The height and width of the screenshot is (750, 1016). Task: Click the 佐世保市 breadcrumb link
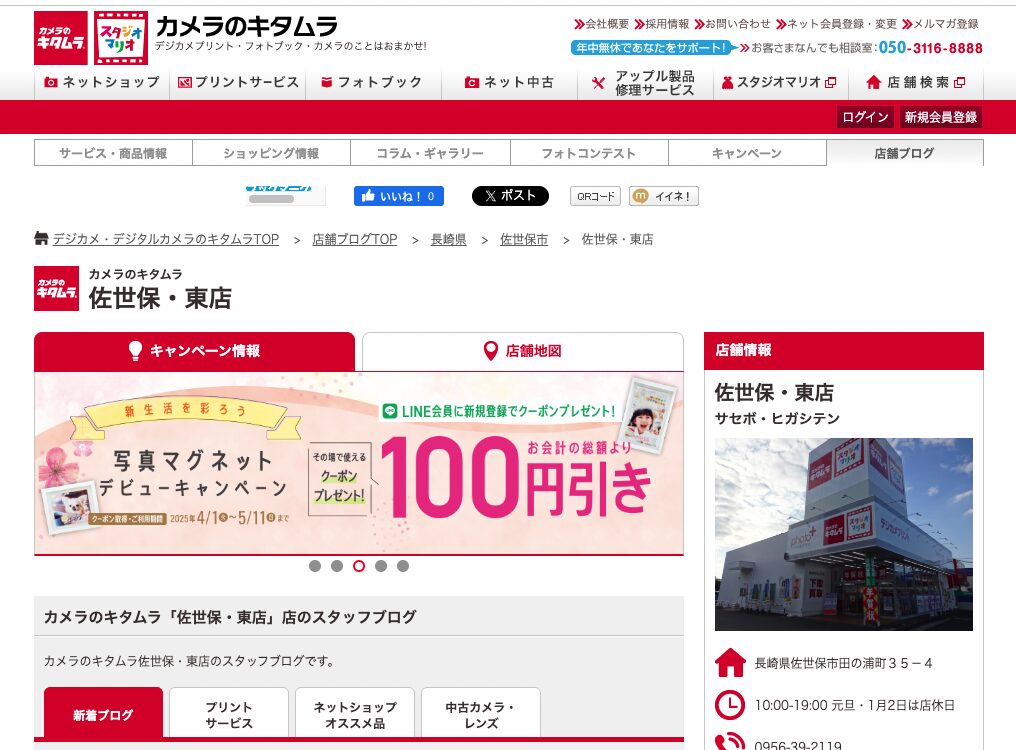pos(524,239)
